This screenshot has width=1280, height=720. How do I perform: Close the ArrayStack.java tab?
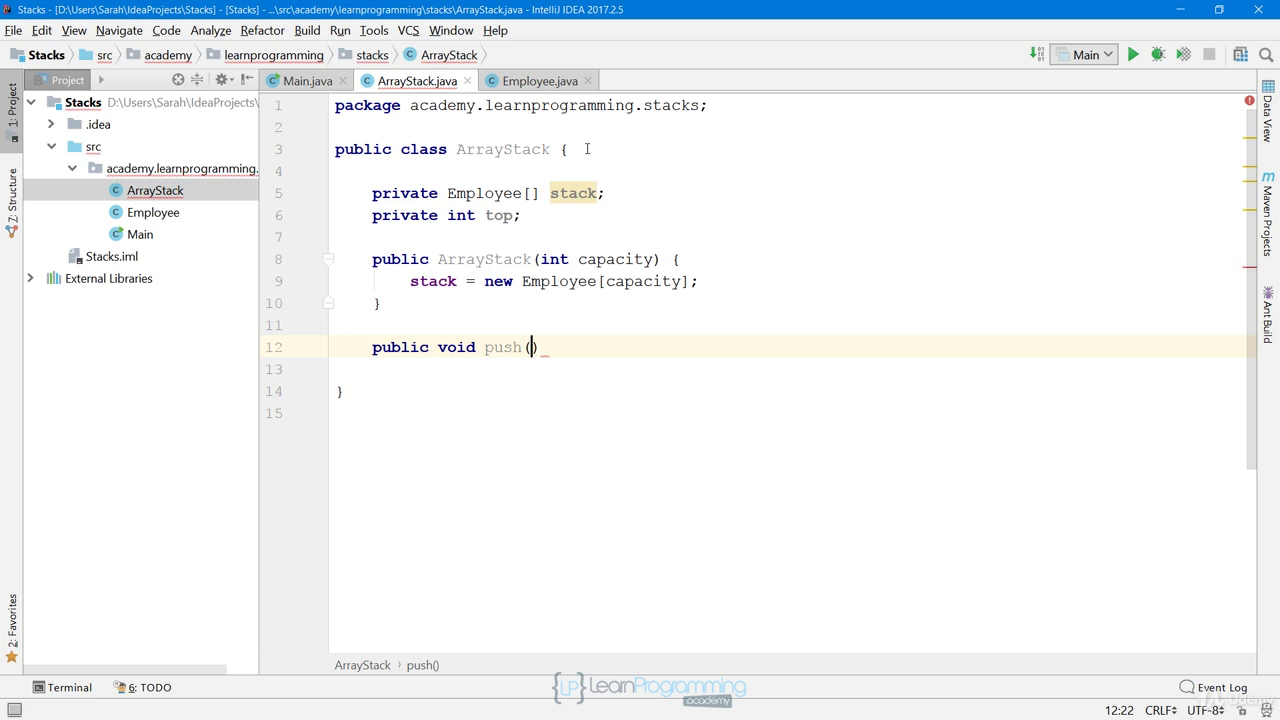(467, 81)
